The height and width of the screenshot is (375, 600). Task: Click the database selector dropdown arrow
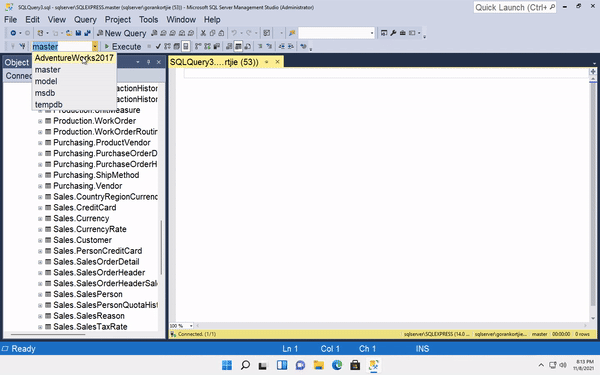(x=95, y=47)
